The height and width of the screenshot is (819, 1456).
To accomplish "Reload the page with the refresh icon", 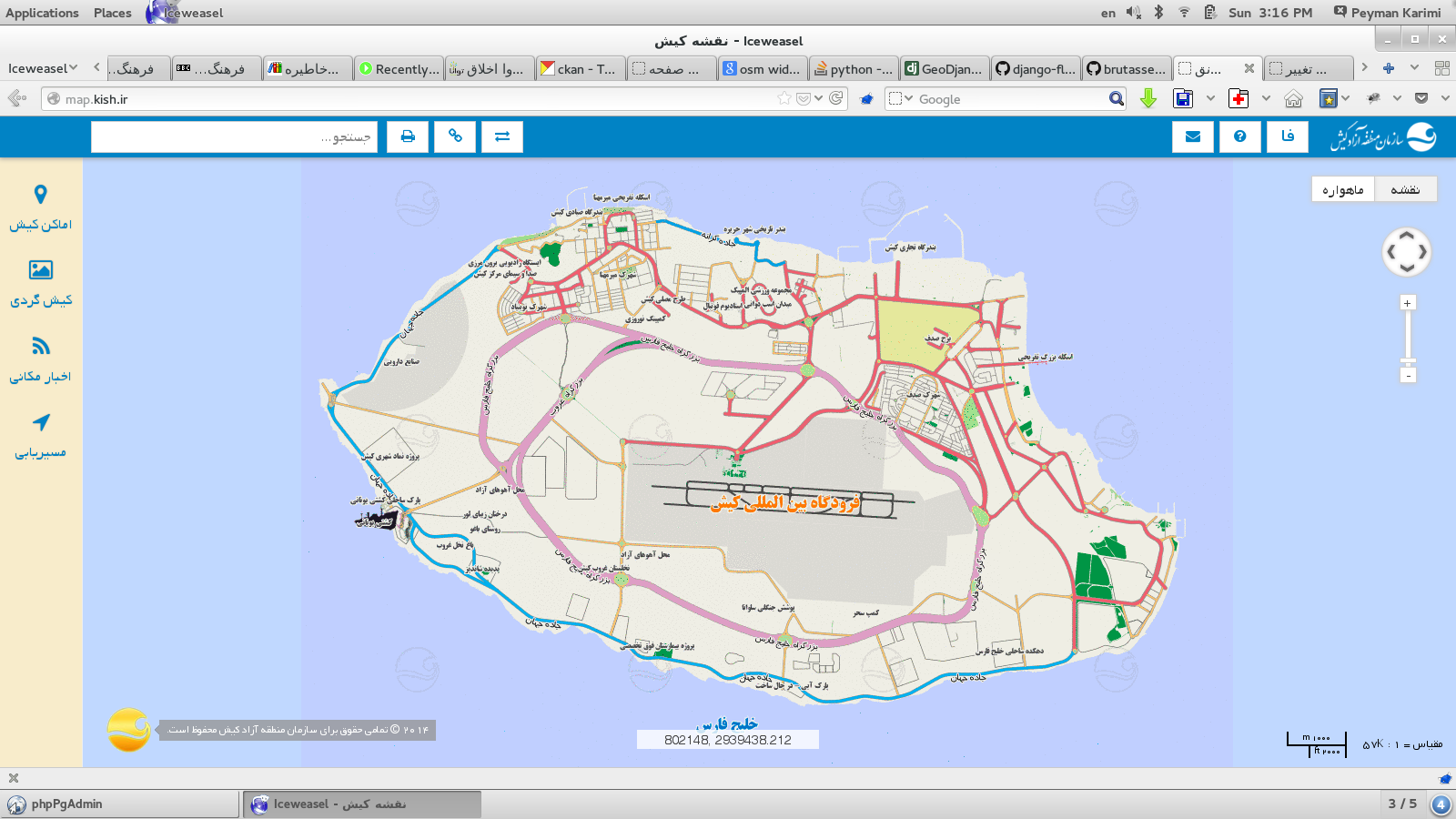I will pos(836,98).
